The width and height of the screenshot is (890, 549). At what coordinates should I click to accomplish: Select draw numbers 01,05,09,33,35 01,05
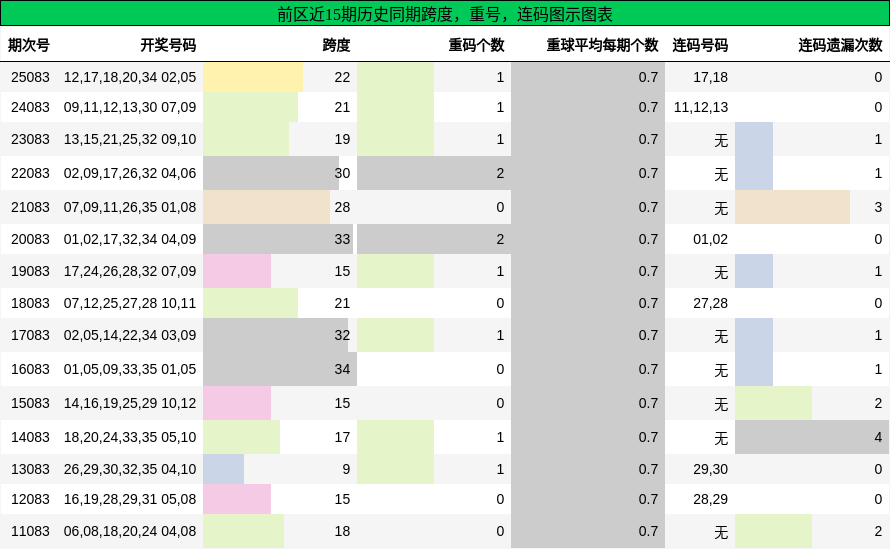click(x=130, y=369)
